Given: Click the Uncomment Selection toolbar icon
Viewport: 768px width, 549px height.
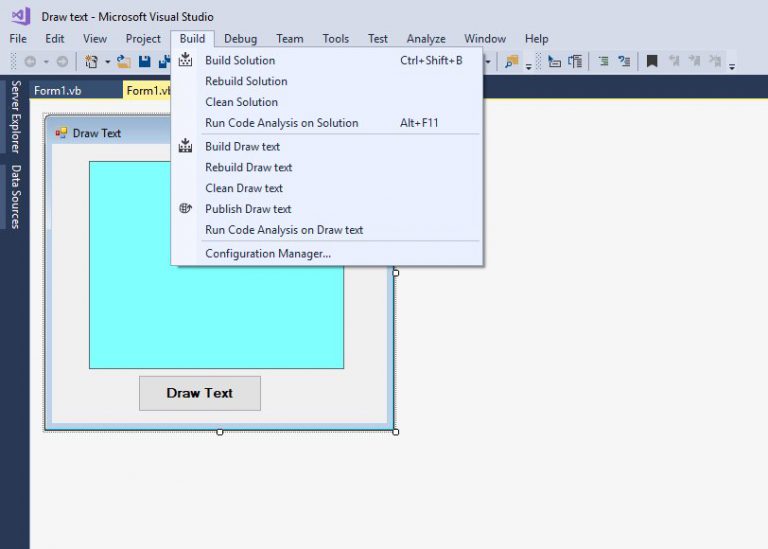Looking at the screenshot, I should tap(575, 62).
